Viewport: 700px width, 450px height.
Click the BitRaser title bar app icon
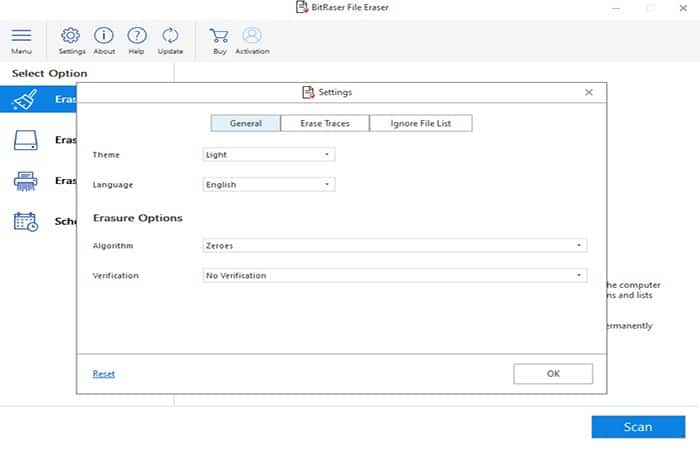coord(302,7)
